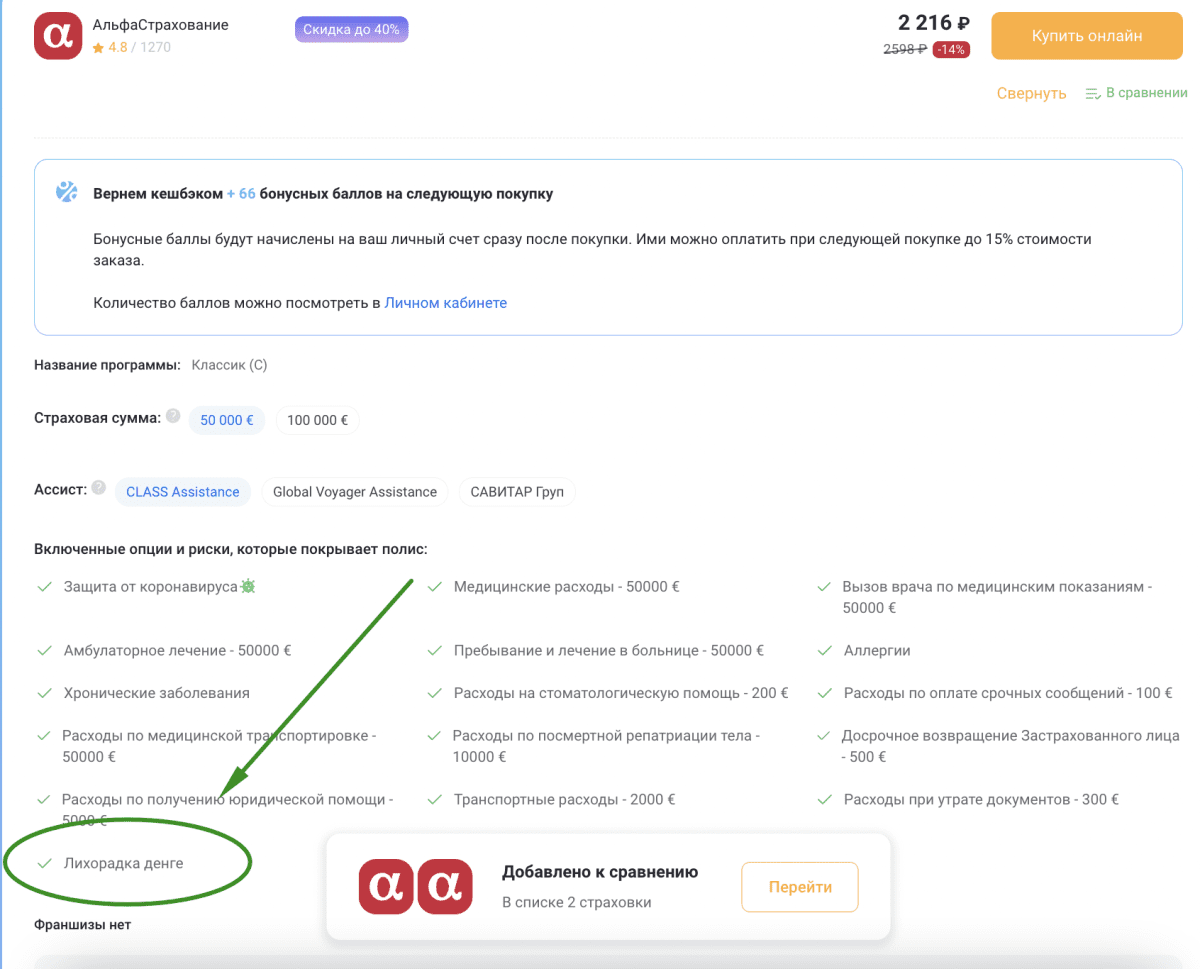Click the -14% discount badge
The width and height of the screenshot is (1200, 969).
[951, 50]
